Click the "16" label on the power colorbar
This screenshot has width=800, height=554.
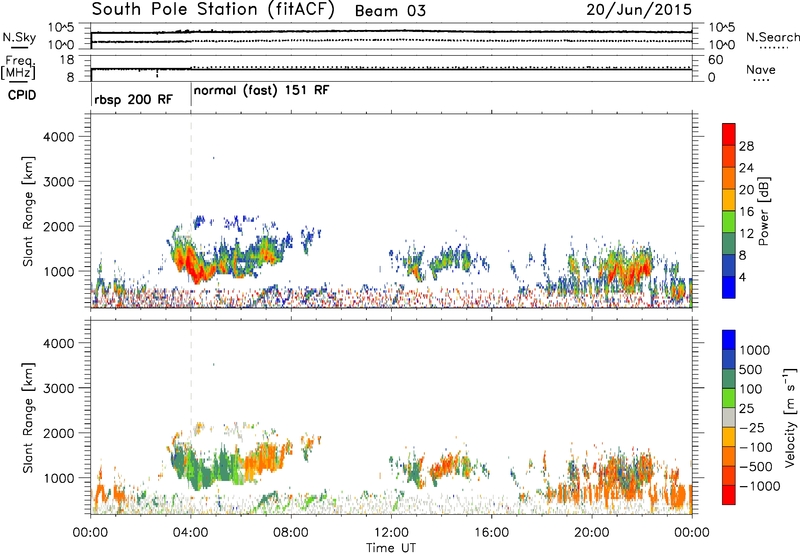pos(746,212)
